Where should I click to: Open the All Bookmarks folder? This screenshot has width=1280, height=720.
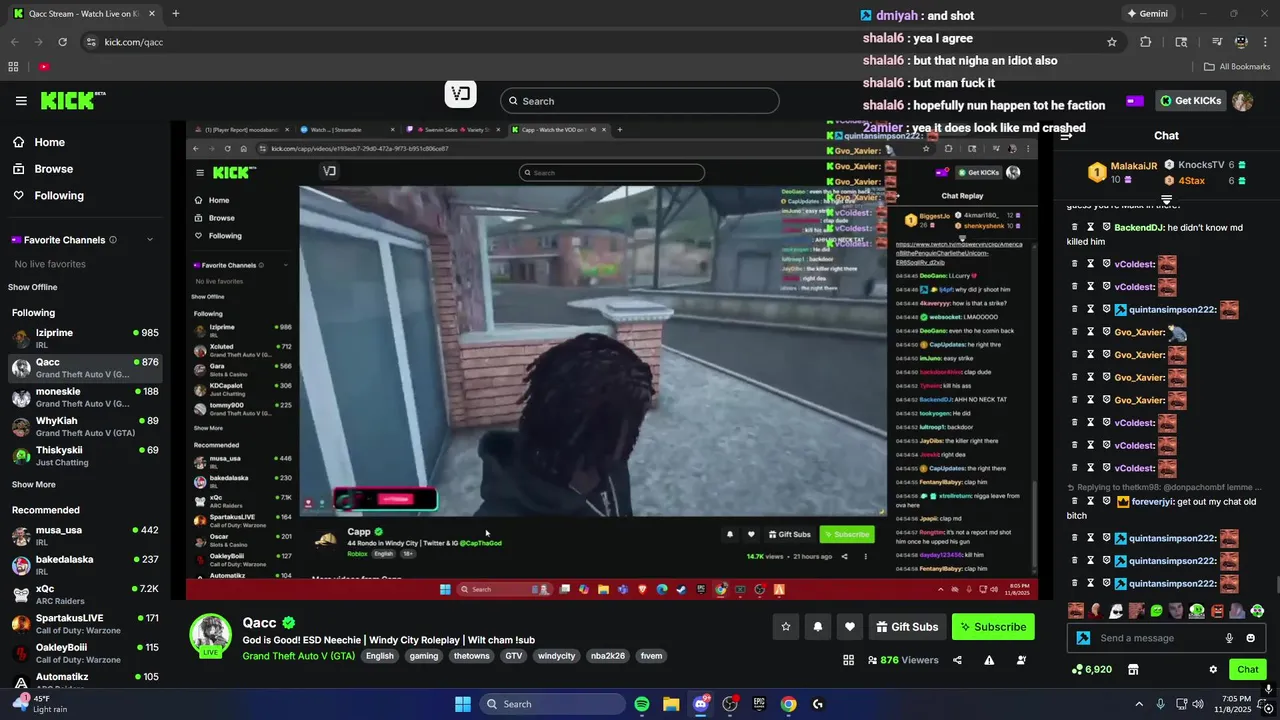tap(1237, 67)
